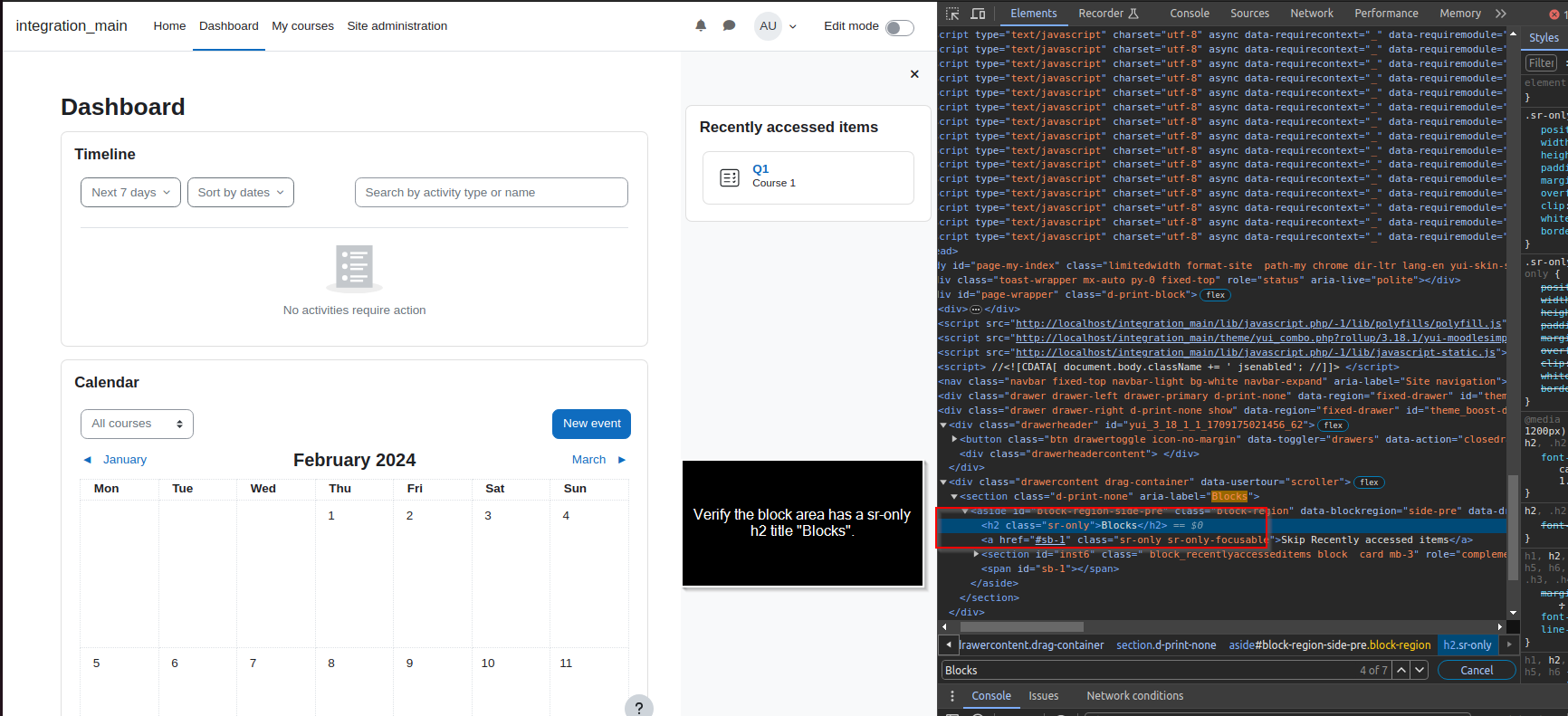
Task: Switch to the Console tab in top DevTools bar
Action: click(x=1189, y=14)
